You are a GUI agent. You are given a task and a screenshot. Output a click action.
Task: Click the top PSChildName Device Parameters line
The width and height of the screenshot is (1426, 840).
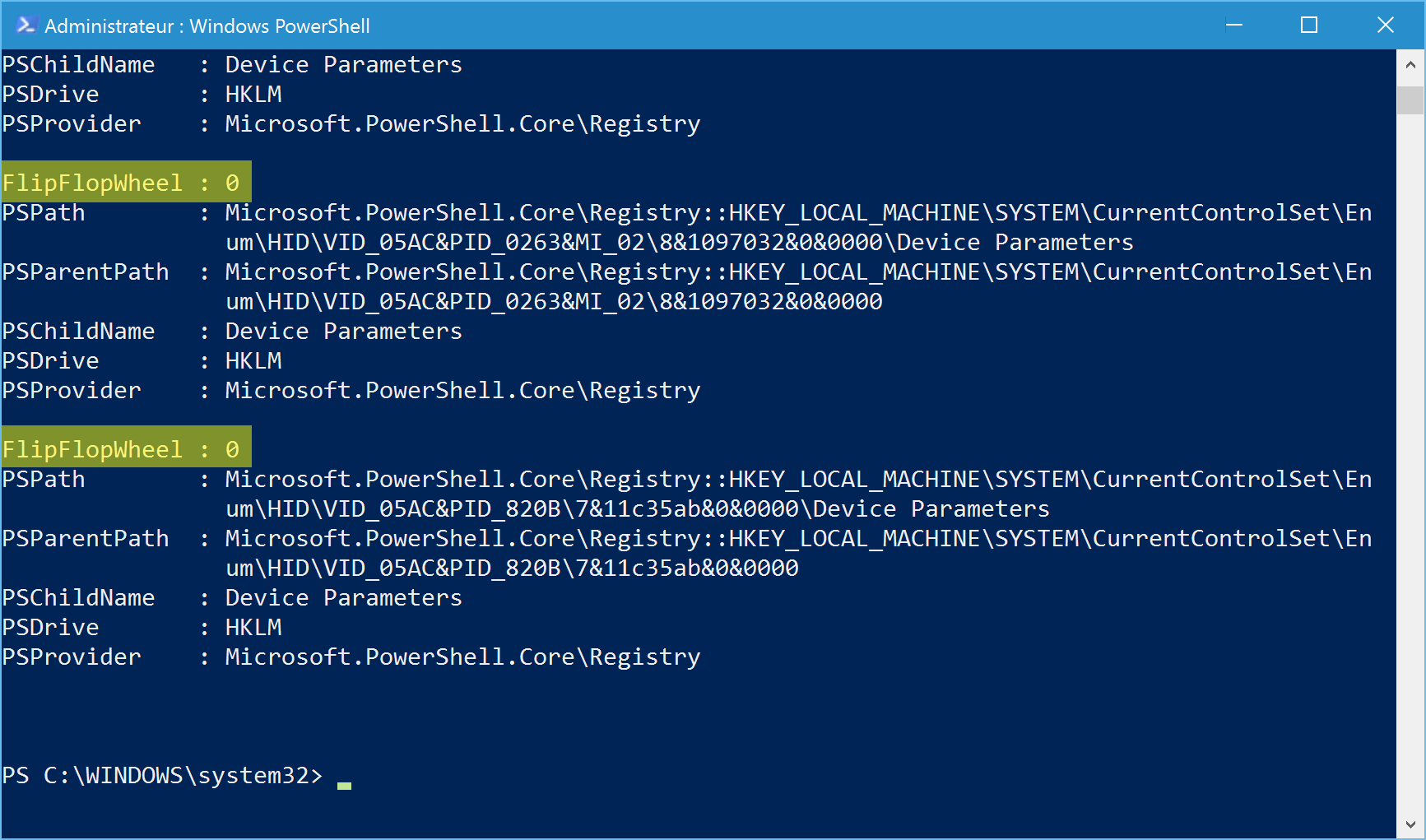pyautogui.click(x=232, y=65)
